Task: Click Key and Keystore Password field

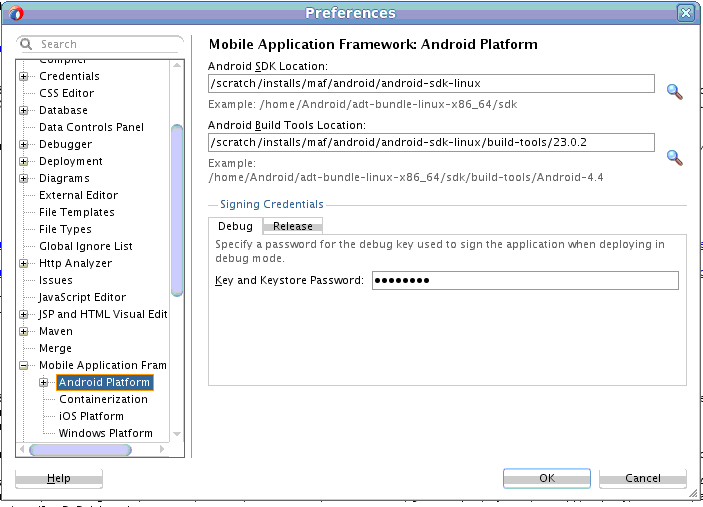Action: point(525,281)
